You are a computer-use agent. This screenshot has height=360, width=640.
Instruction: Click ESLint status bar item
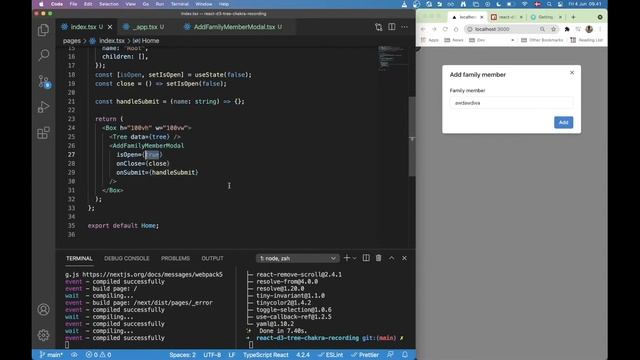(331, 355)
